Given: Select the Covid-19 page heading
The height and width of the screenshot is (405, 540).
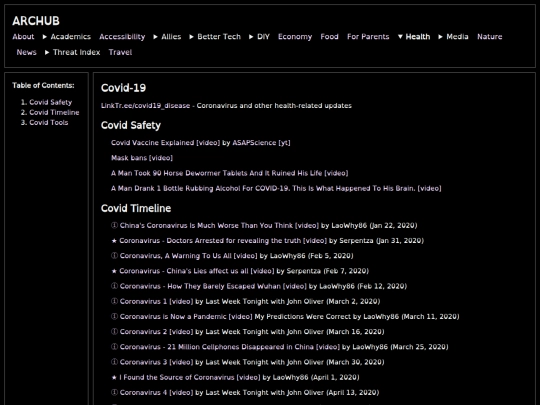Looking at the screenshot, I should pos(123,88).
